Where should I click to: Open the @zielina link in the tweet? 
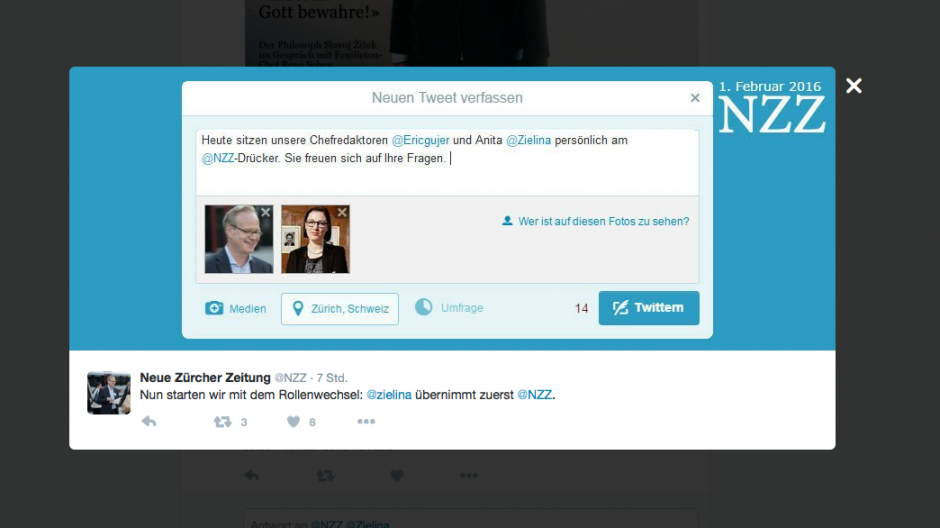pyautogui.click(x=389, y=395)
